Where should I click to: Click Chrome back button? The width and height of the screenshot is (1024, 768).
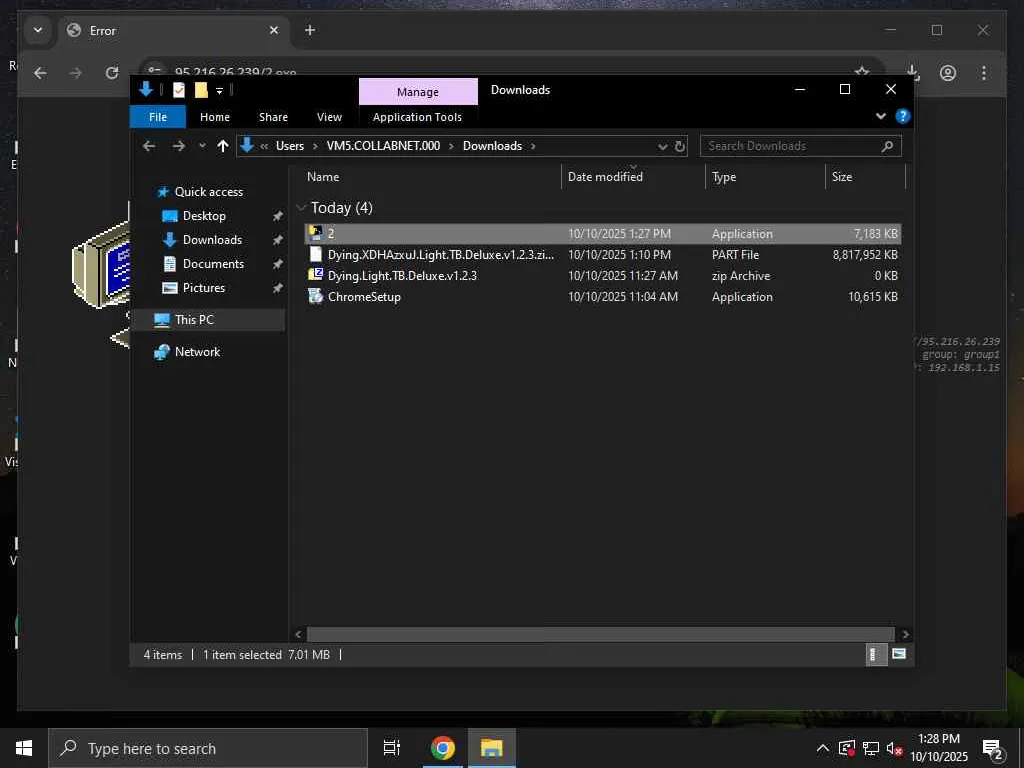click(40, 72)
